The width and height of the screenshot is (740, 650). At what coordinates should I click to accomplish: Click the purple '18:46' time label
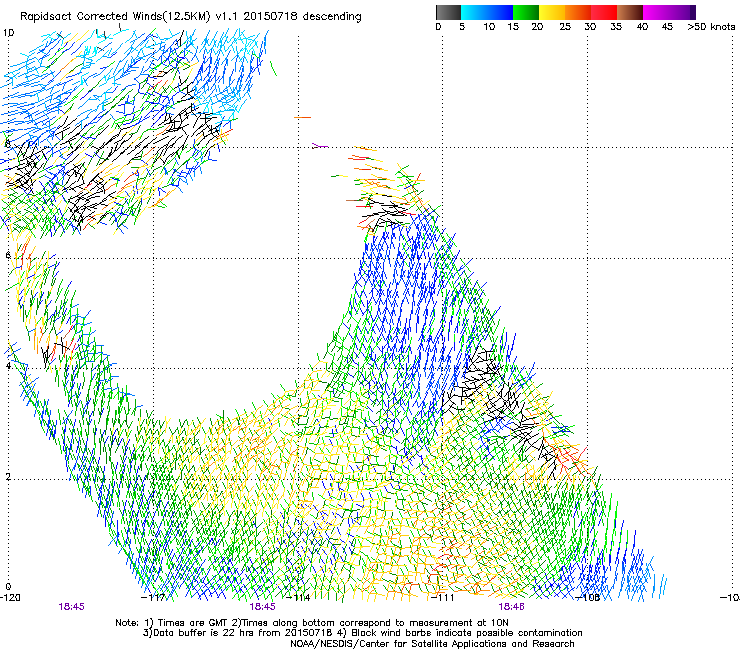[512, 607]
